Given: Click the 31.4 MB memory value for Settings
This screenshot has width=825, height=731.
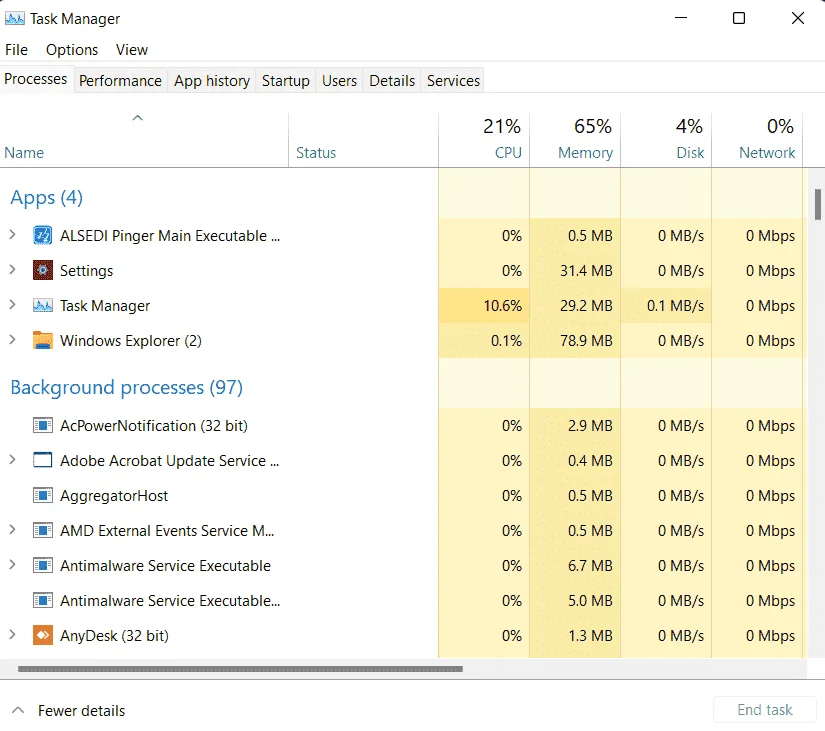Looking at the screenshot, I should [x=586, y=271].
